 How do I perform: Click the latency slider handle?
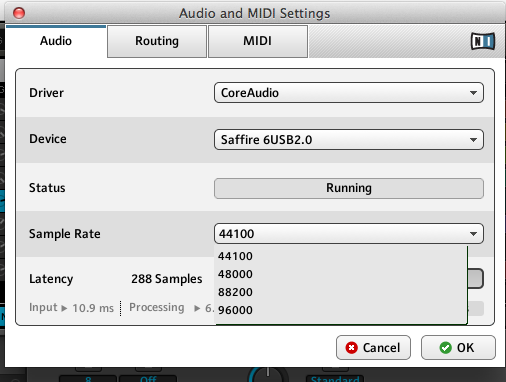(475, 278)
